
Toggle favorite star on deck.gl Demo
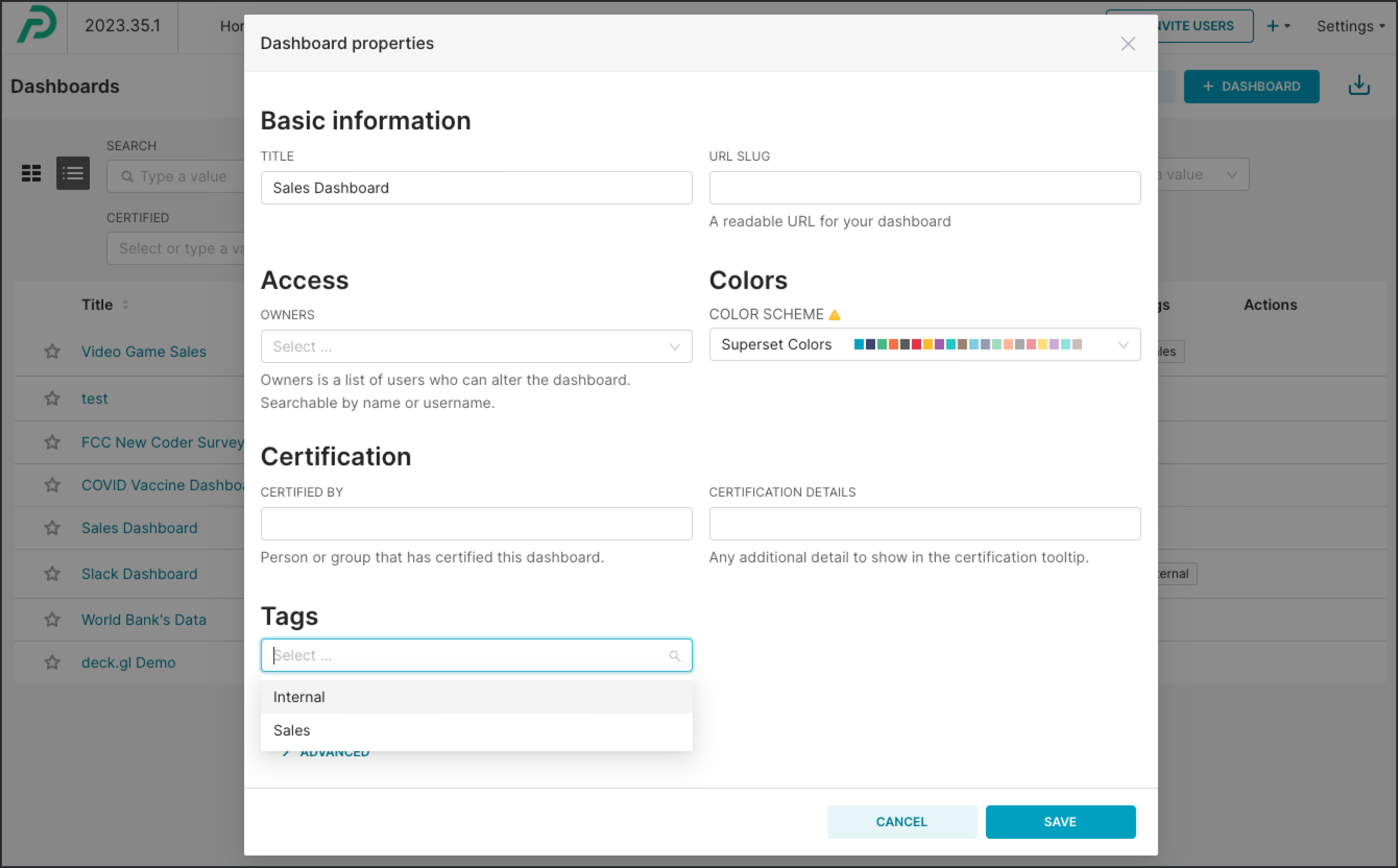[52, 663]
